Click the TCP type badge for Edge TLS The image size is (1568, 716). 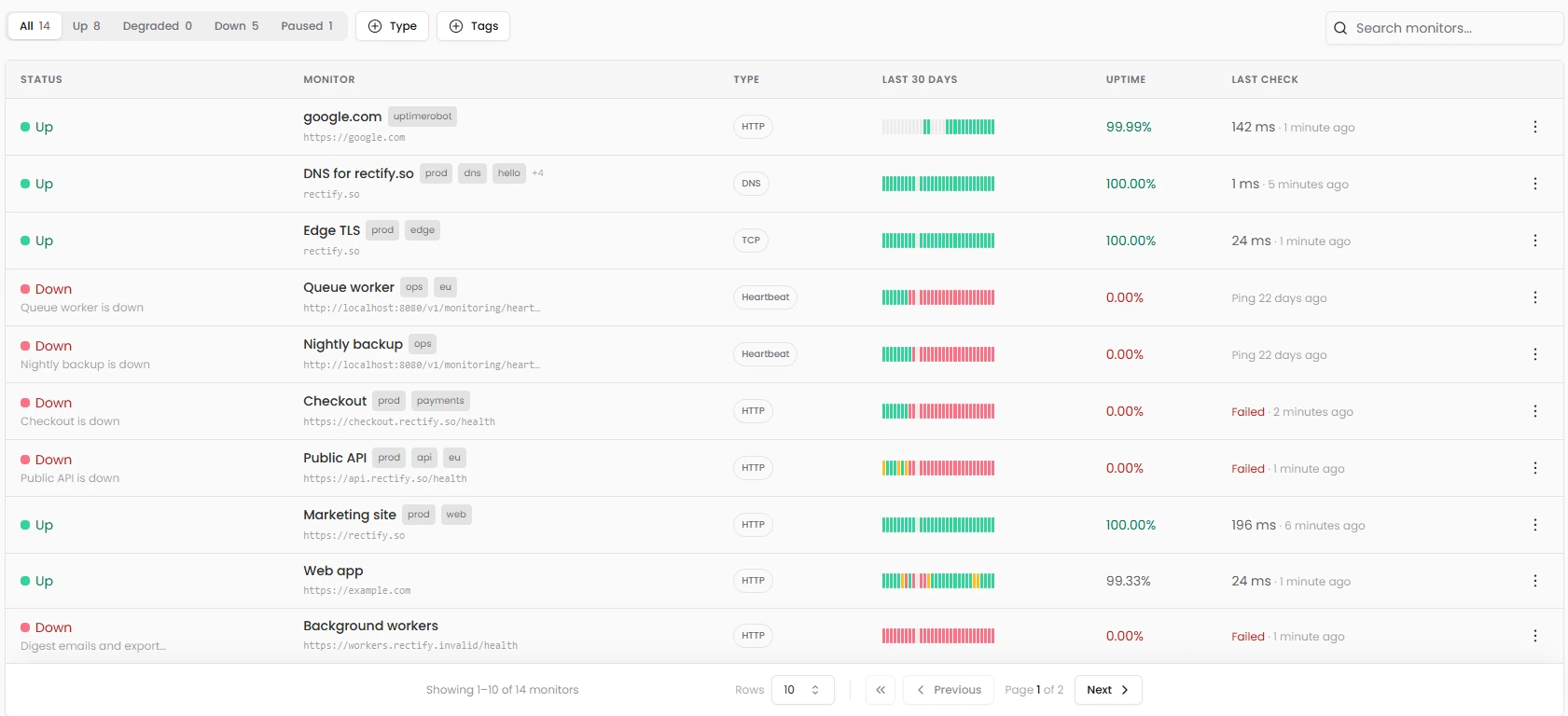[x=751, y=241]
